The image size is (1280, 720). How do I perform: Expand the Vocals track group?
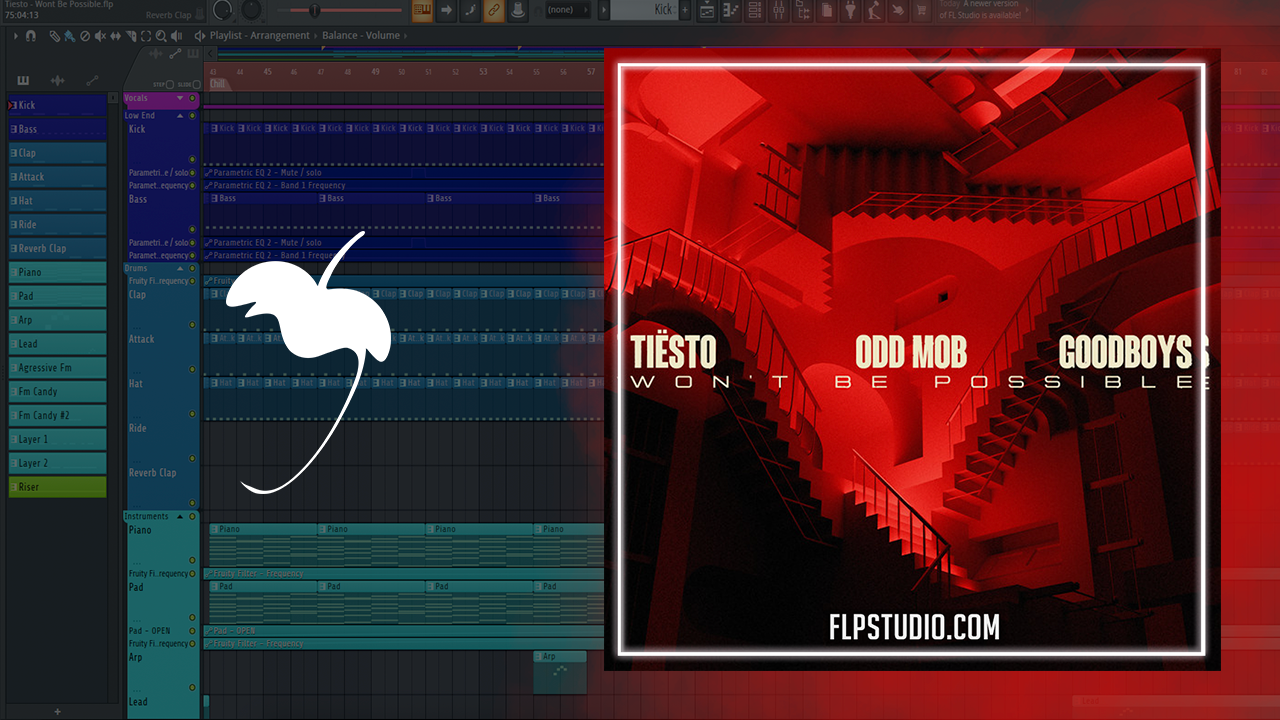pyautogui.click(x=180, y=98)
